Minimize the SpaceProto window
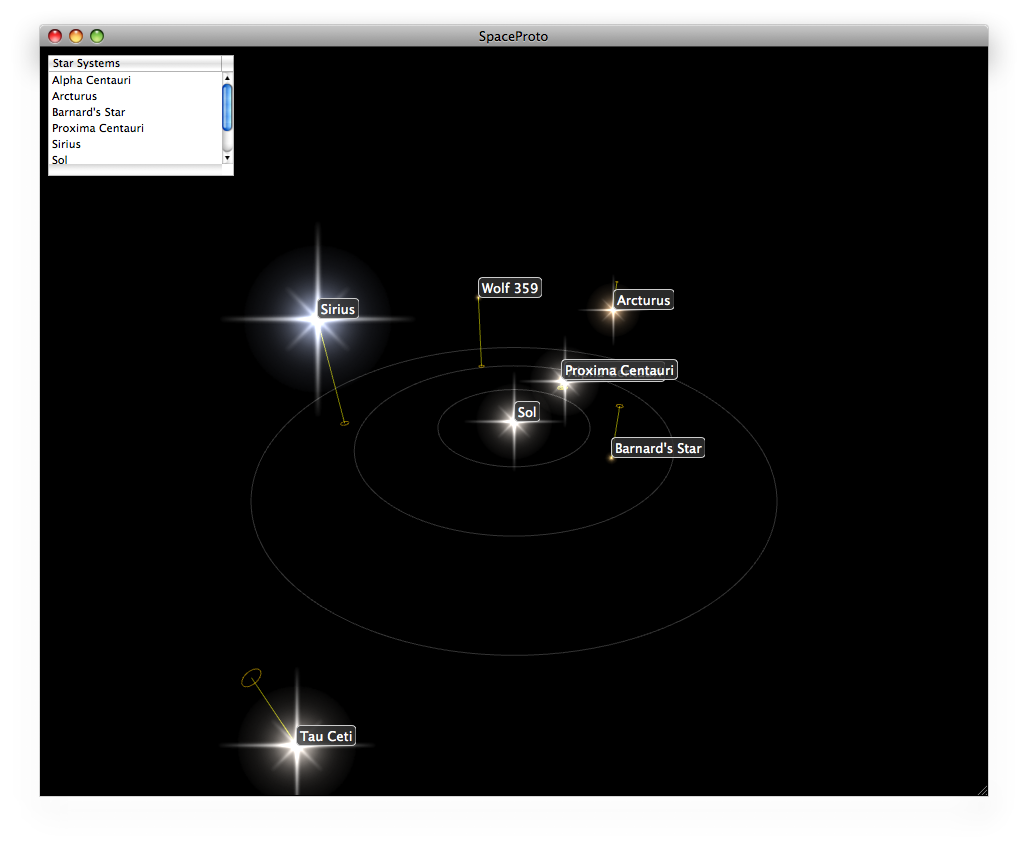The width and height of the screenshot is (1028, 851). [76, 36]
